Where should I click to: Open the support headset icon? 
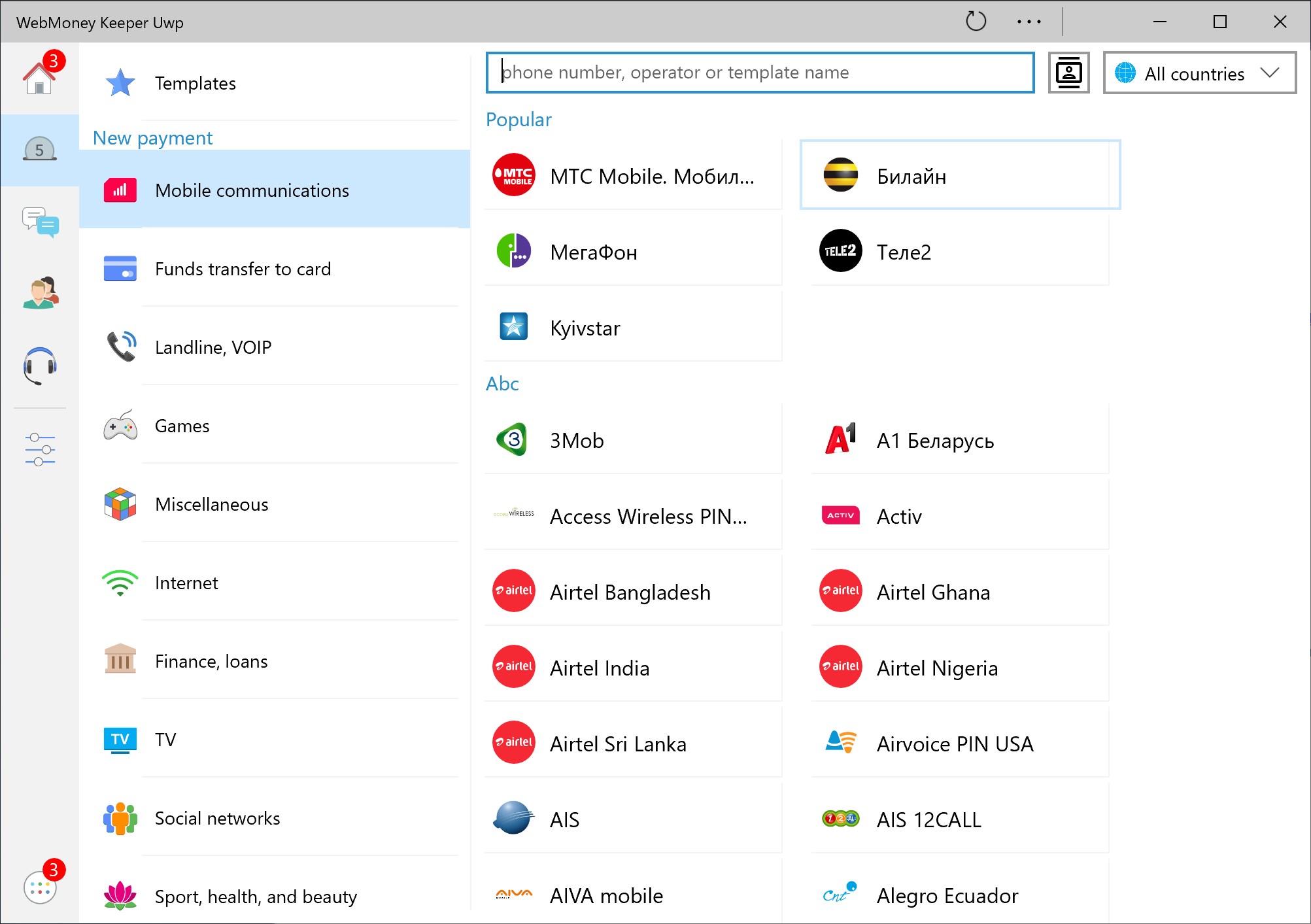[39, 365]
